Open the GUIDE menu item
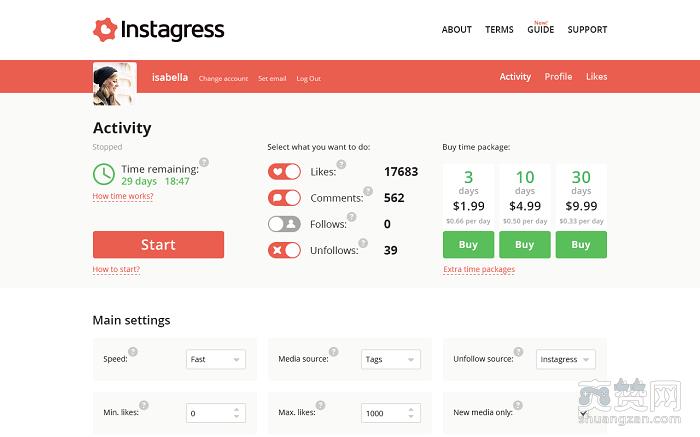Viewport: 700px width, 437px height. (540, 30)
